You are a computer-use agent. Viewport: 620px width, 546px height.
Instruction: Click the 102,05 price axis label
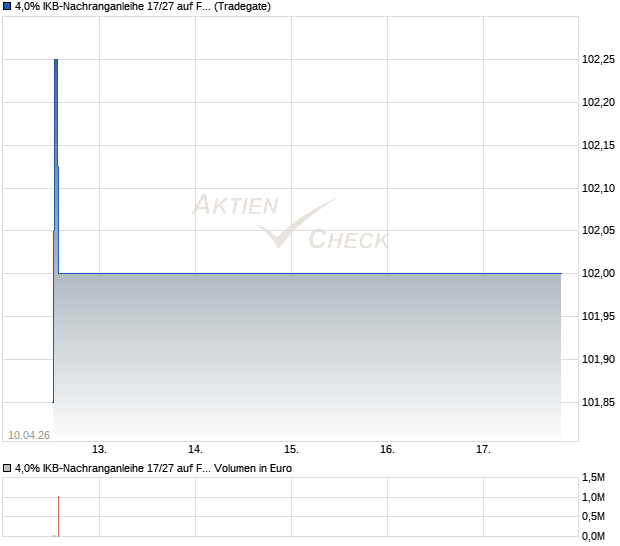click(x=598, y=230)
